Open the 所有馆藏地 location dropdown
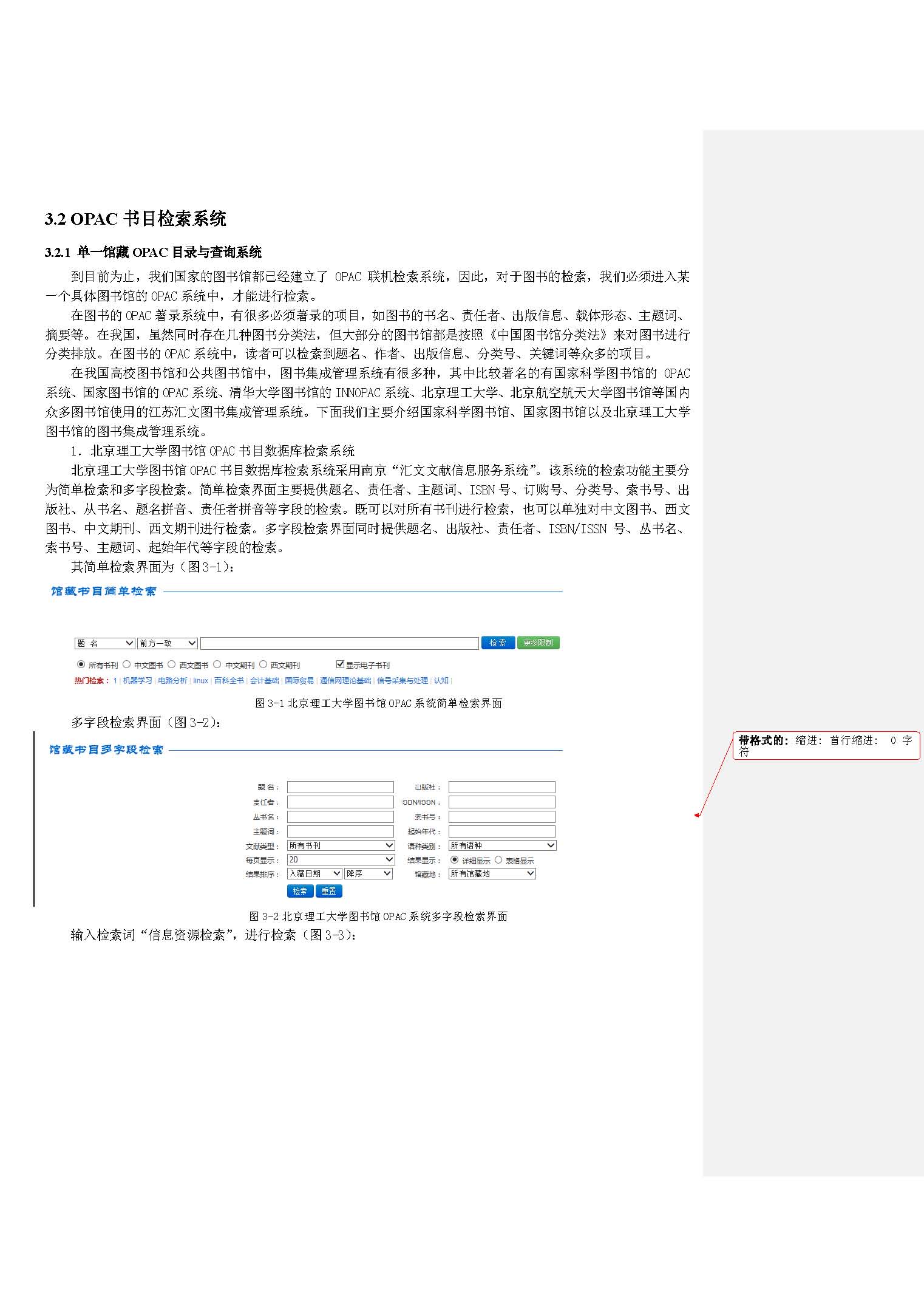 [x=492, y=873]
